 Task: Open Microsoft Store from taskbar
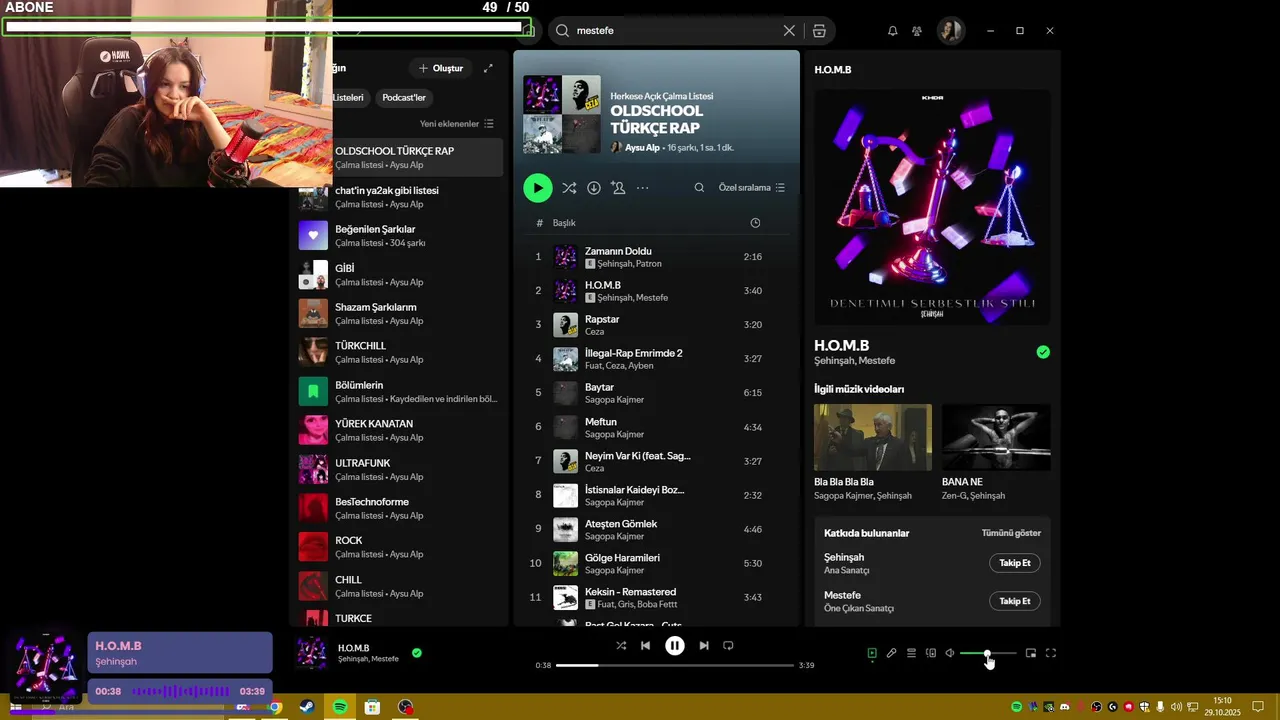[x=372, y=707]
